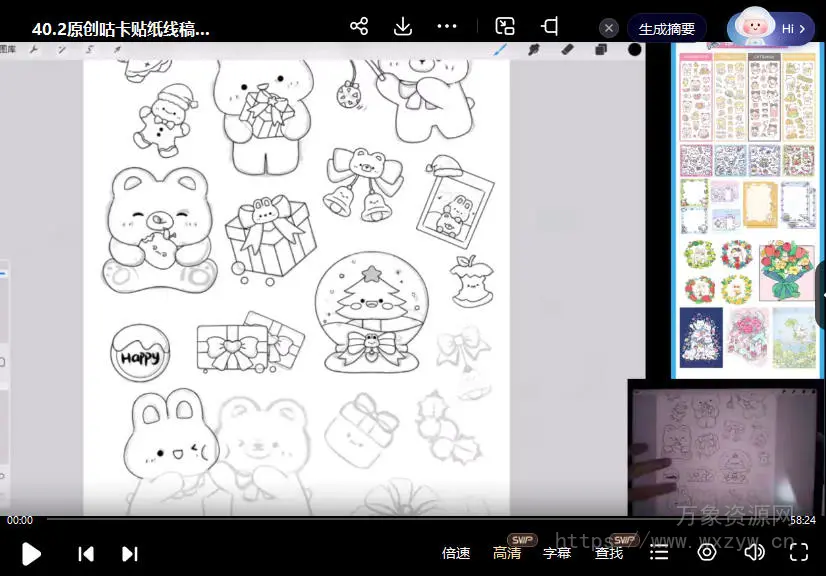Play the video
The width and height of the screenshot is (826, 576).
point(31,553)
